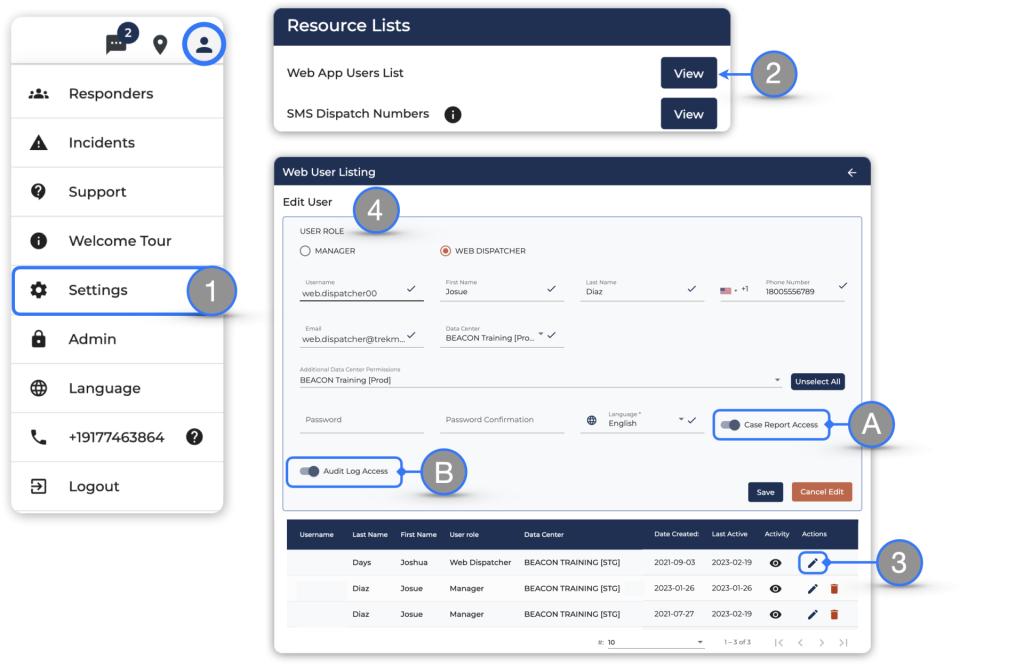This screenshot has height=665, width=1024.
Task: View activity for Diaz row dated 2023-01-26
Action: 775,589
